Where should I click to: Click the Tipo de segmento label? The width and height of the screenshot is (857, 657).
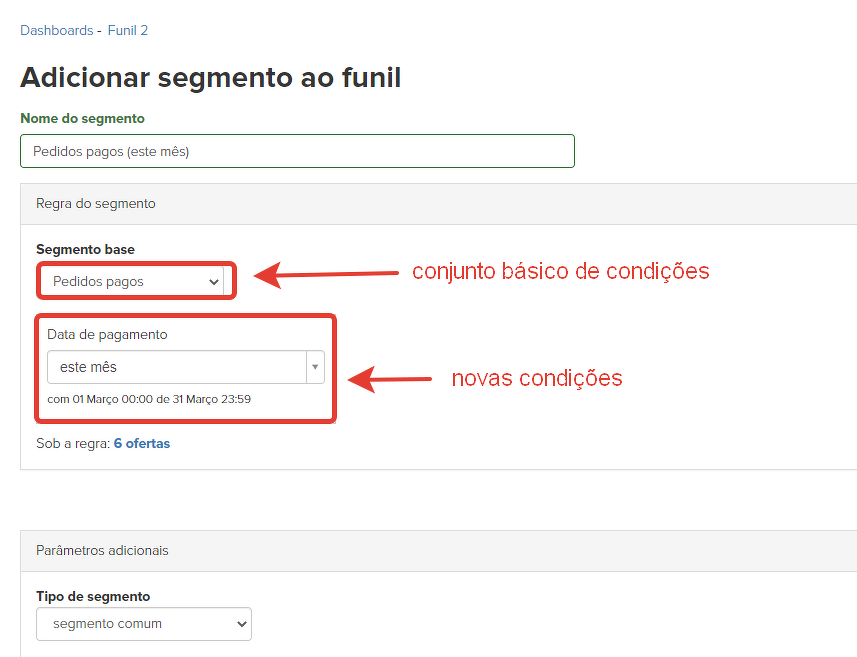tap(93, 596)
